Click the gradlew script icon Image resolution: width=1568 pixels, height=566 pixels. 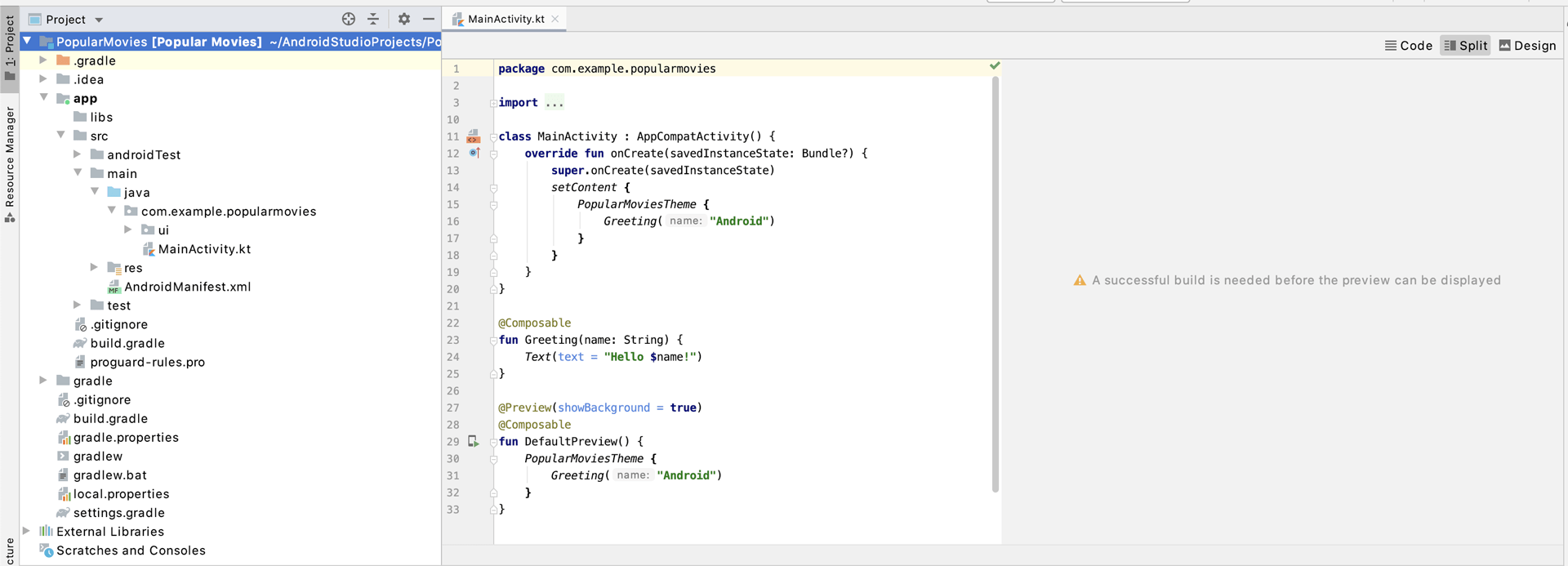pyautogui.click(x=63, y=456)
